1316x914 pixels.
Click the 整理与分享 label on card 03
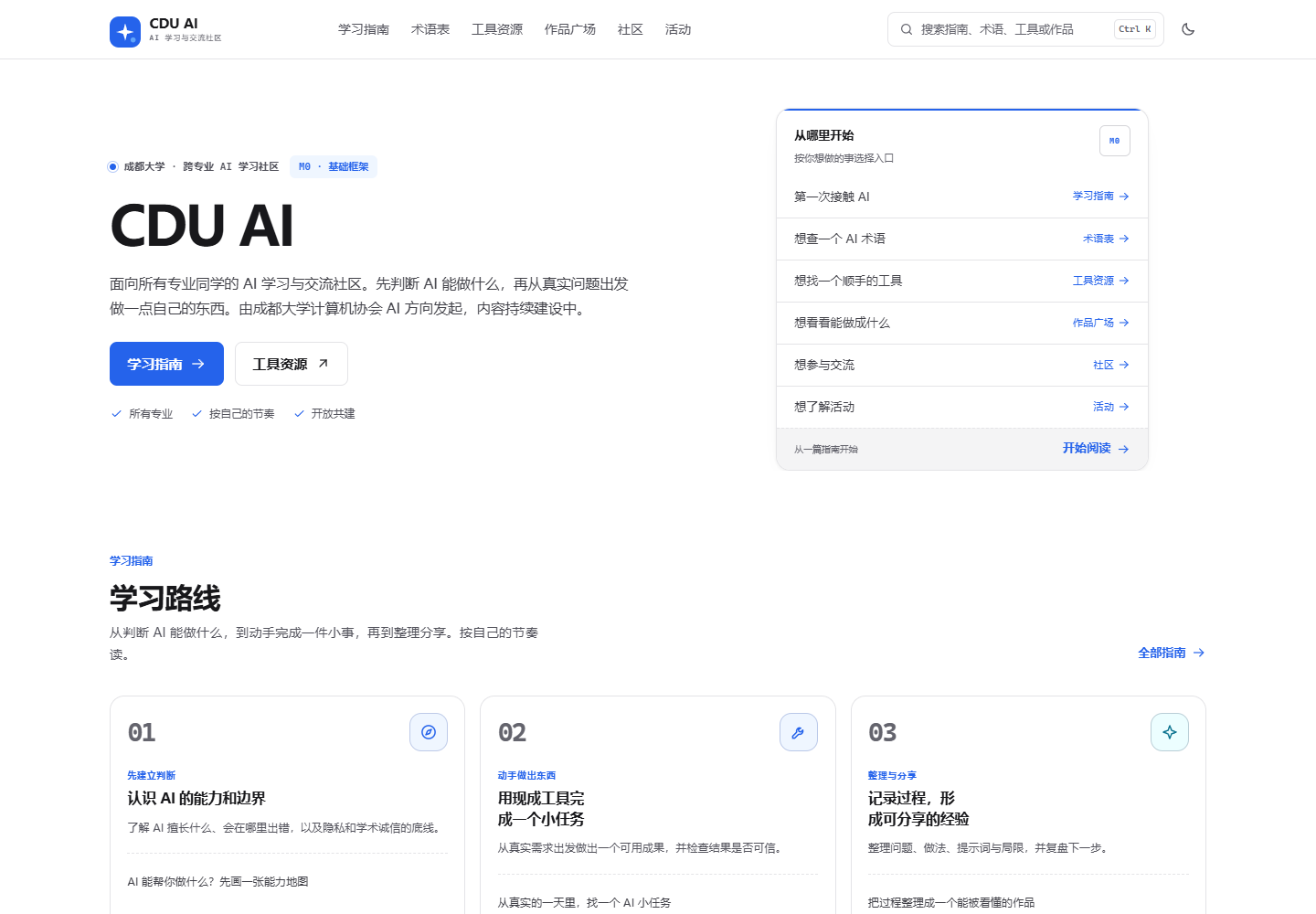pos(892,775)
